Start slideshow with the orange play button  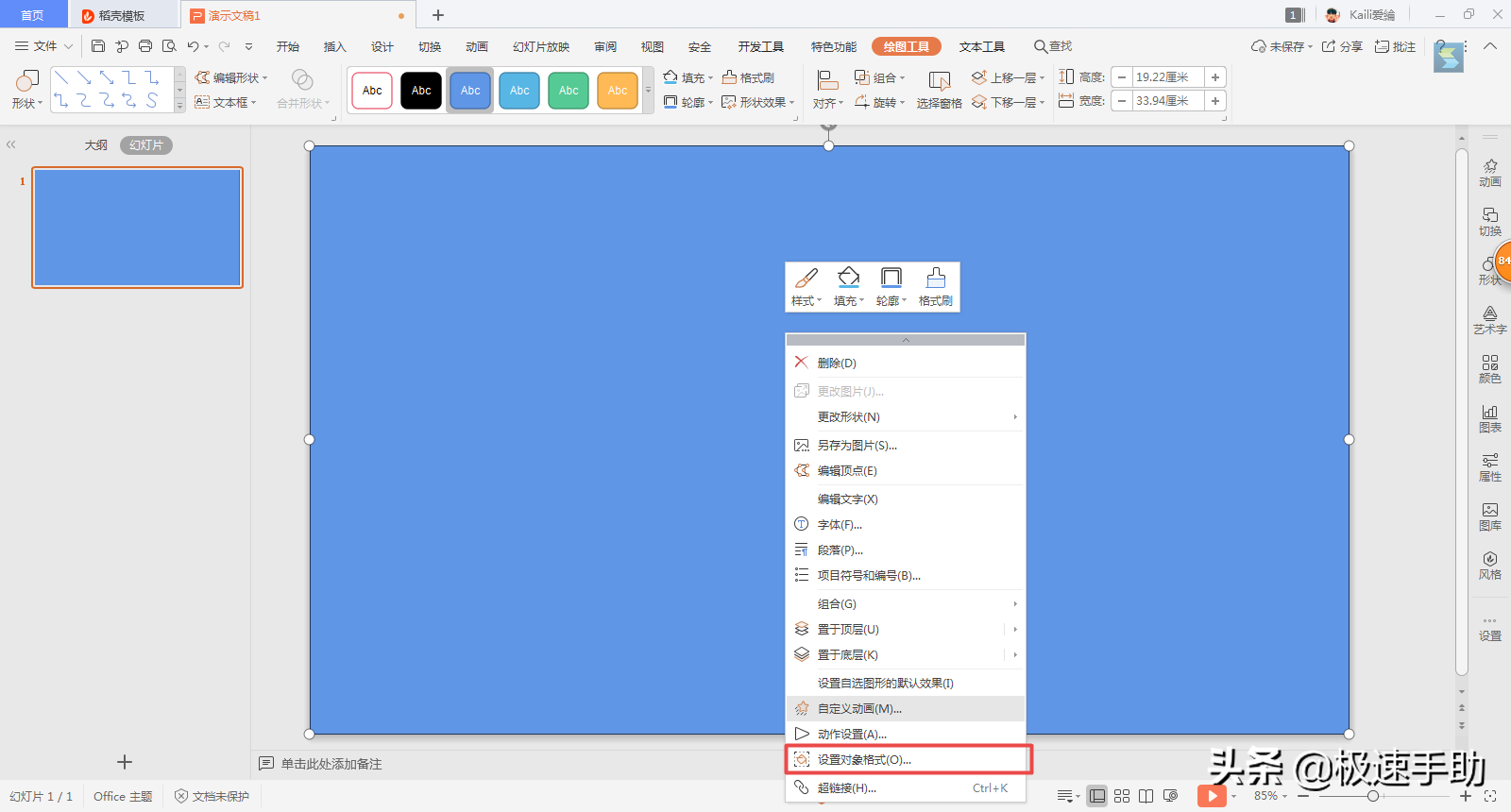tap(1212, 796)
